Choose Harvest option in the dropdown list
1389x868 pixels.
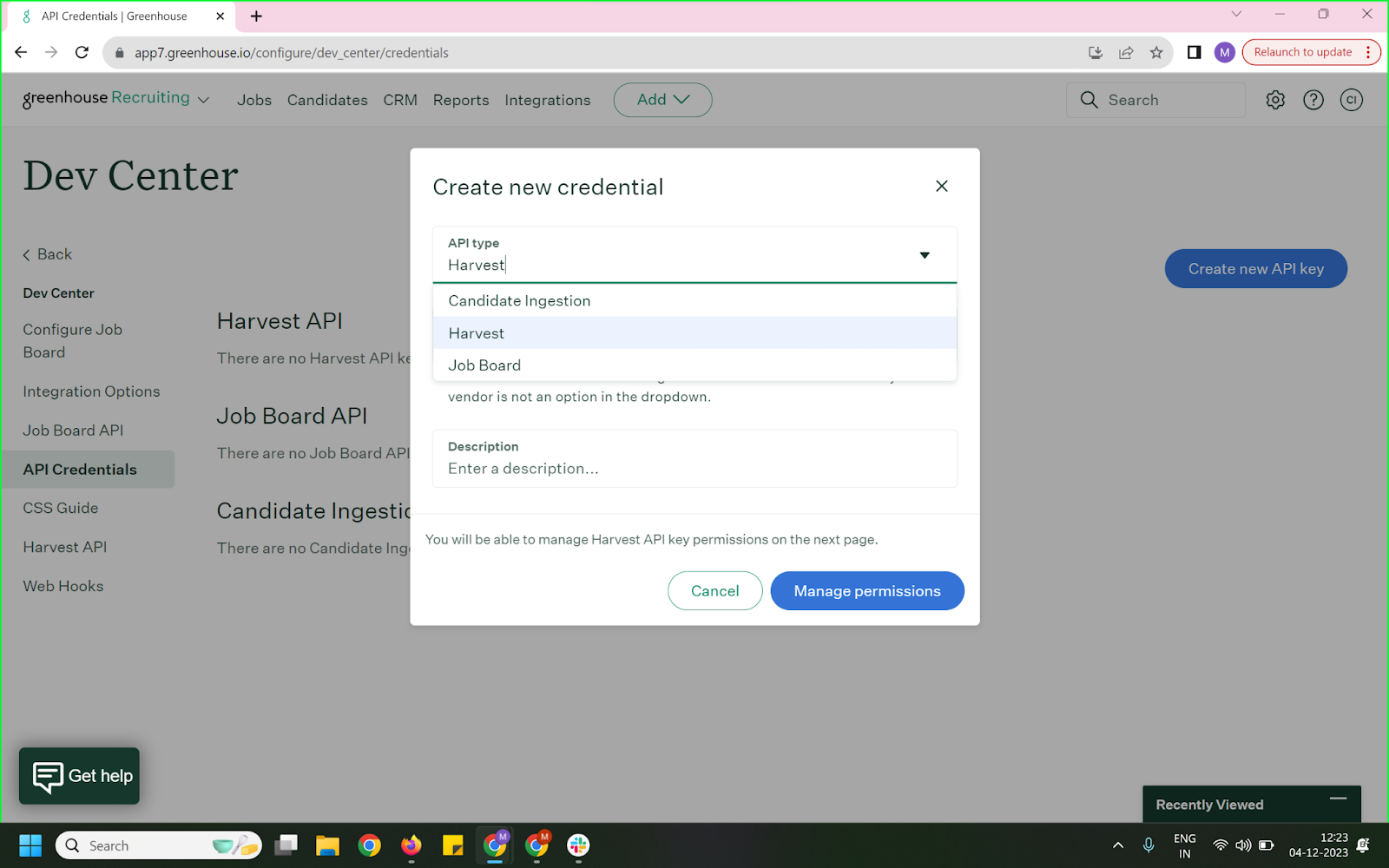click(694, 333)
